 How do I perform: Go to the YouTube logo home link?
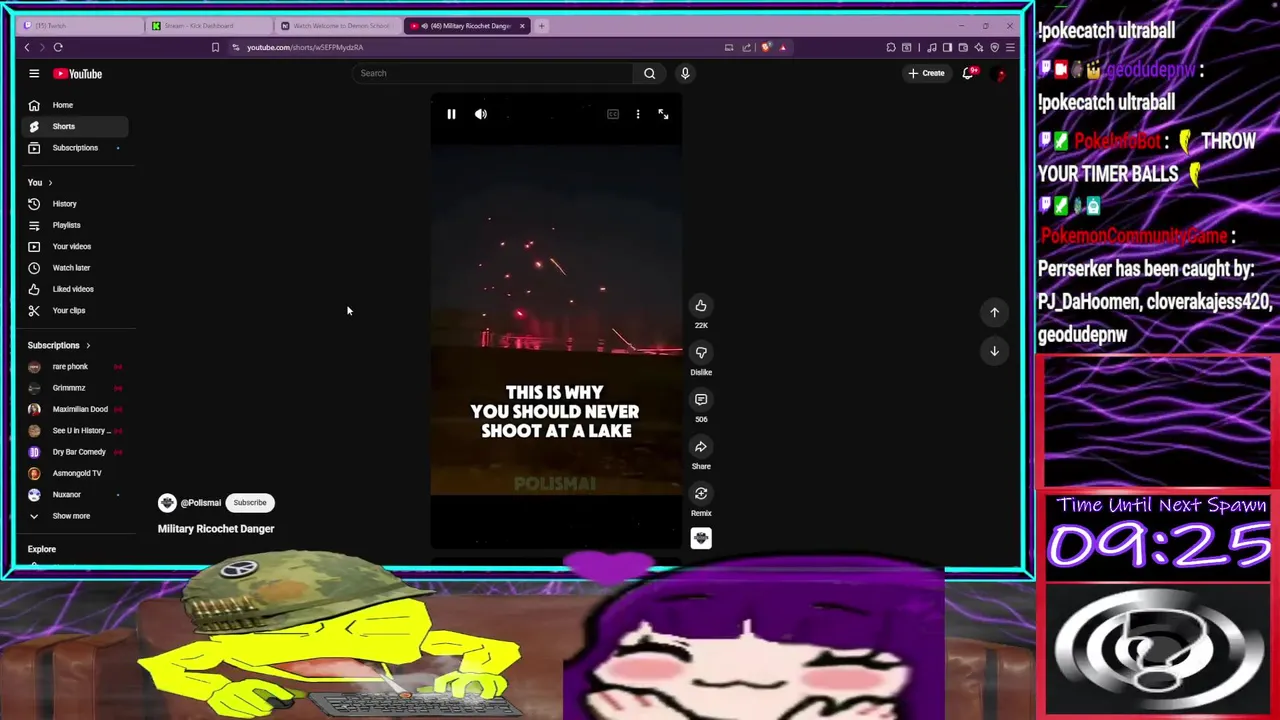click(x=78, y=74)
